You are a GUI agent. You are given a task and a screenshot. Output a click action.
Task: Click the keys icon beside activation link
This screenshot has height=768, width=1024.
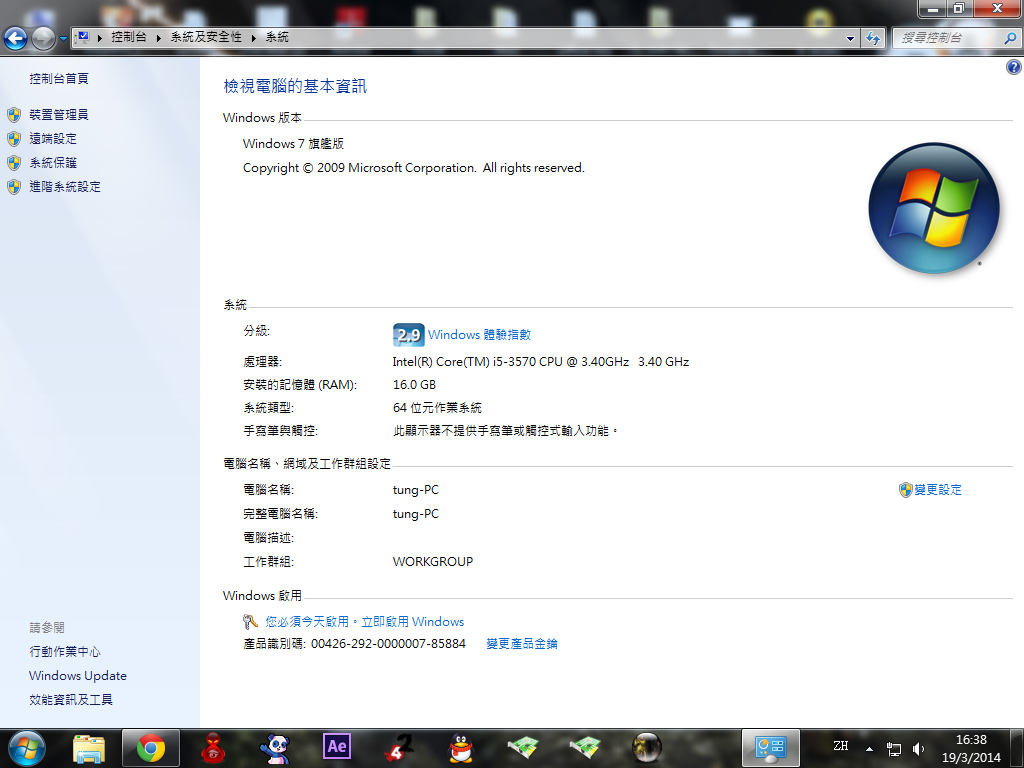[x=251, y=622]
